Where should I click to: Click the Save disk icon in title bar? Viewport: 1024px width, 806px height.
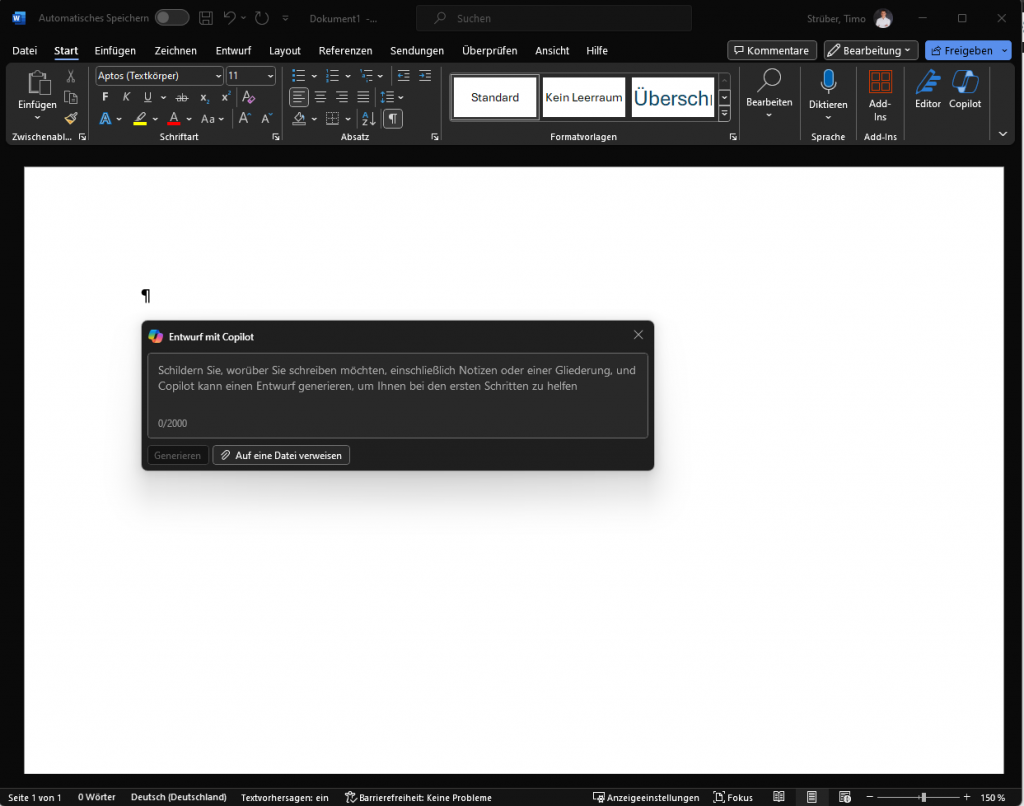click(205, 18)
